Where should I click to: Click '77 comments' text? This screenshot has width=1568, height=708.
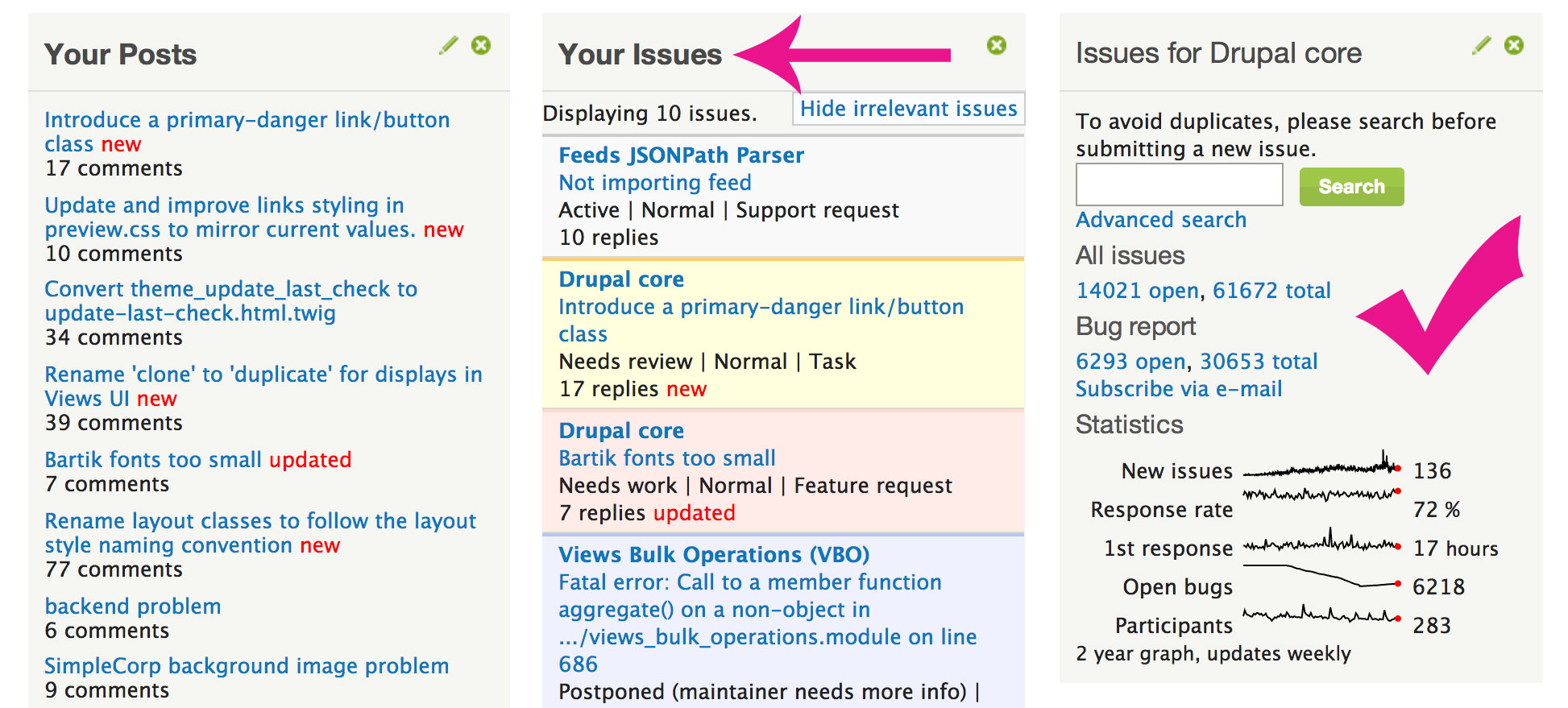coord(114,569)
